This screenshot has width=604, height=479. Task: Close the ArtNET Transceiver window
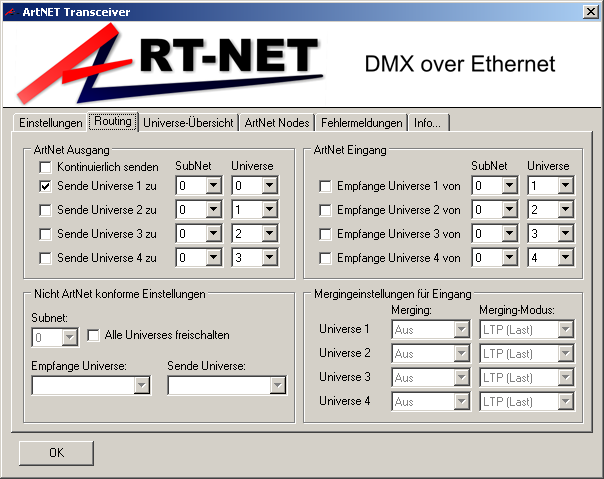coord(591,12)
